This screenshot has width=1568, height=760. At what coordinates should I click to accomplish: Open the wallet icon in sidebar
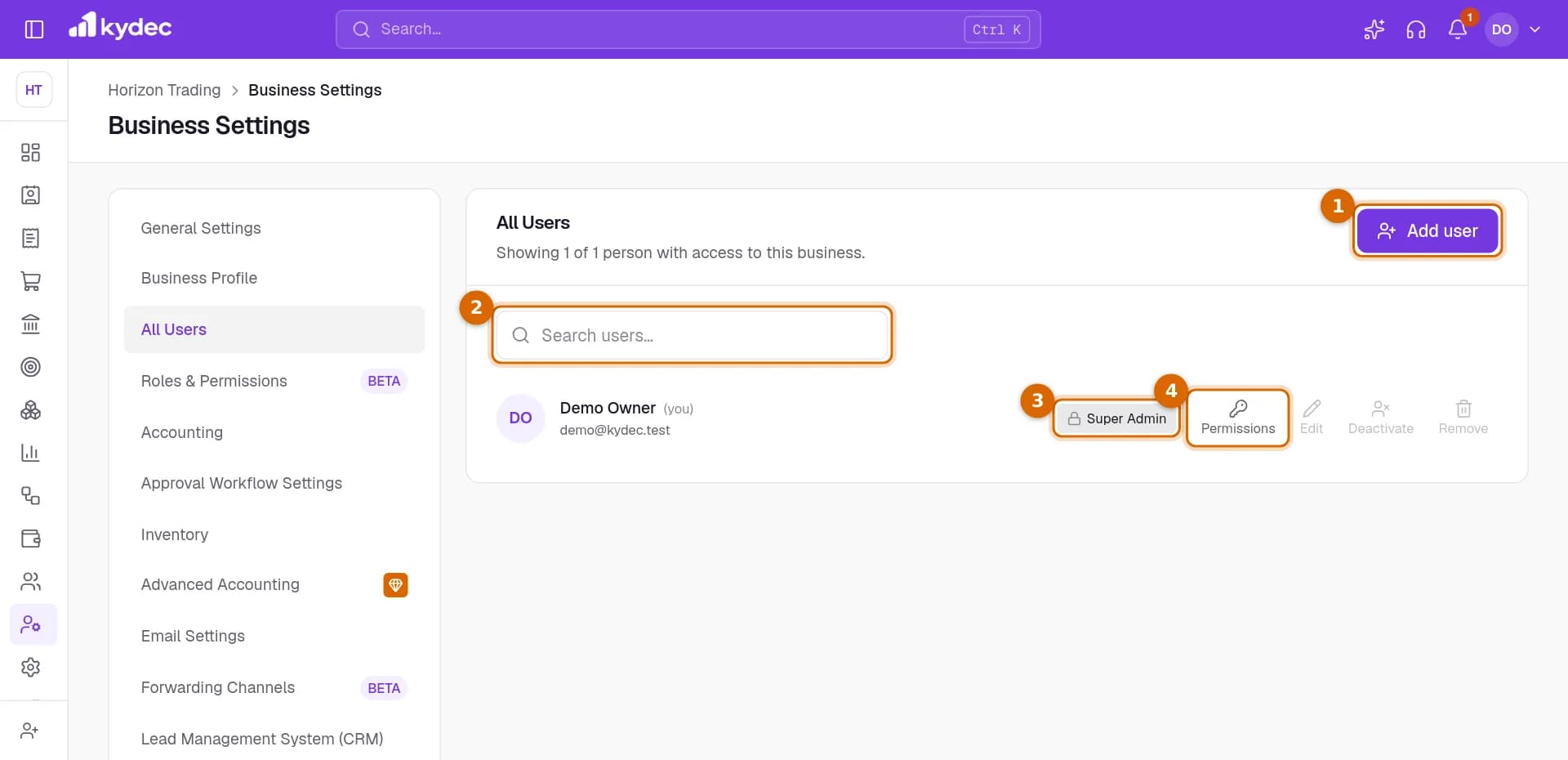[30, 539]
